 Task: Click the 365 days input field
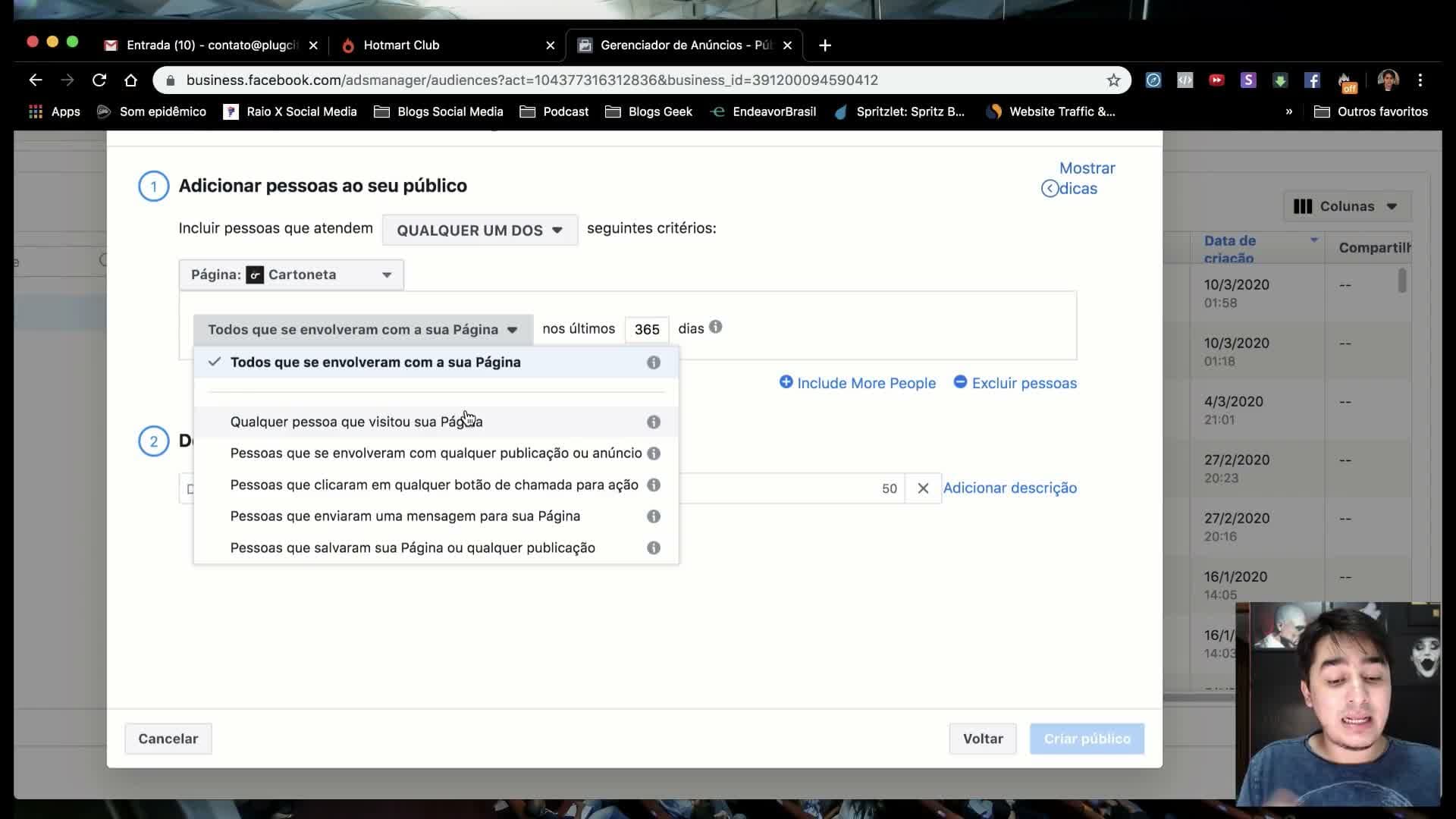[647, 329]
